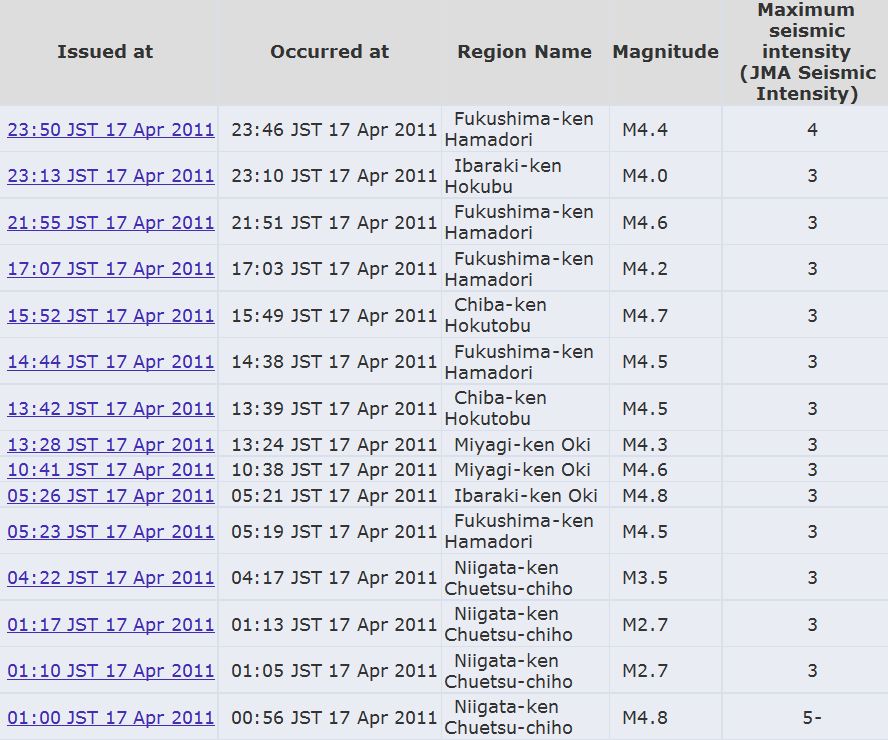Click the 'Maximum seismic intensity' column header

[x=807, y=52]
